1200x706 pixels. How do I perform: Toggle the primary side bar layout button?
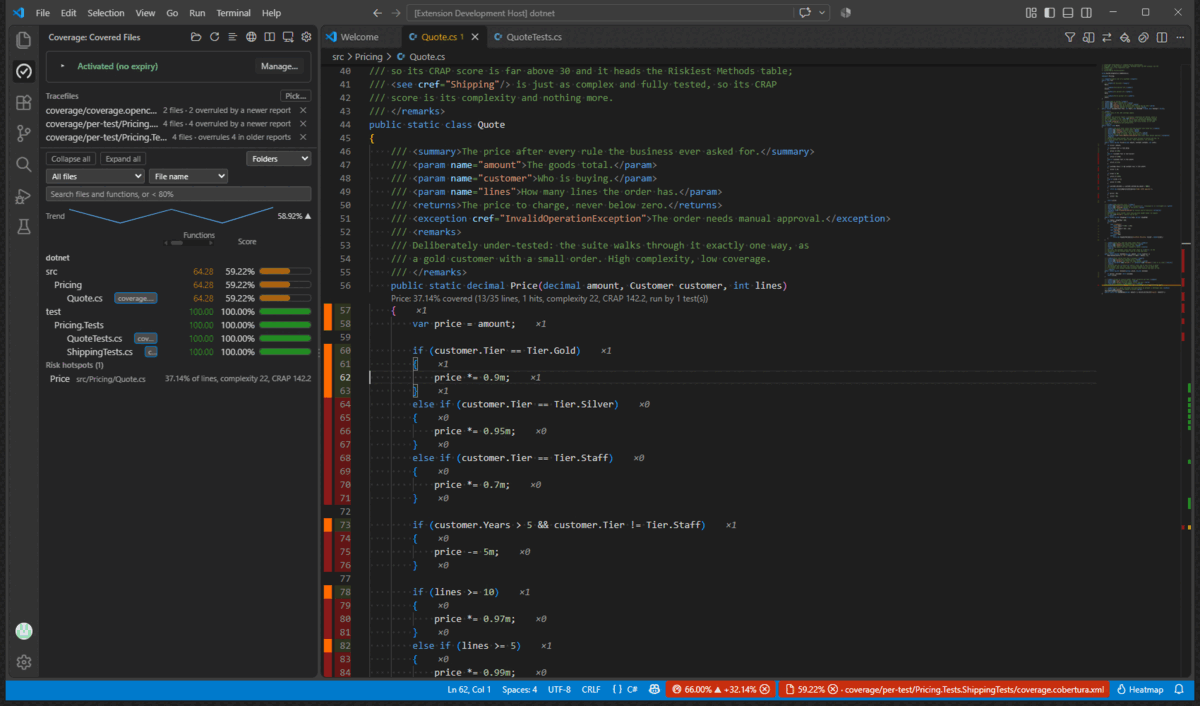(x=1050, y=13)
